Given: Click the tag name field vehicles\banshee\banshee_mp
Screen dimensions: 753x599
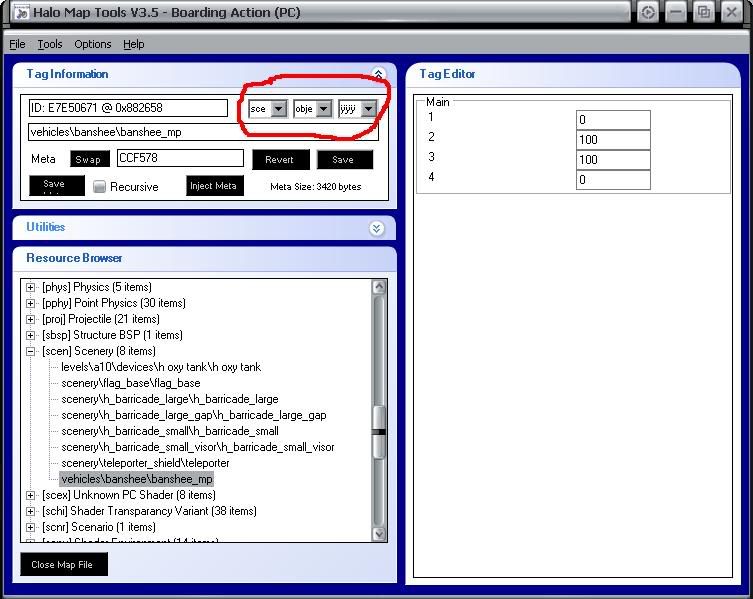Looking at the screenshot, I should (x=203, y=132).
